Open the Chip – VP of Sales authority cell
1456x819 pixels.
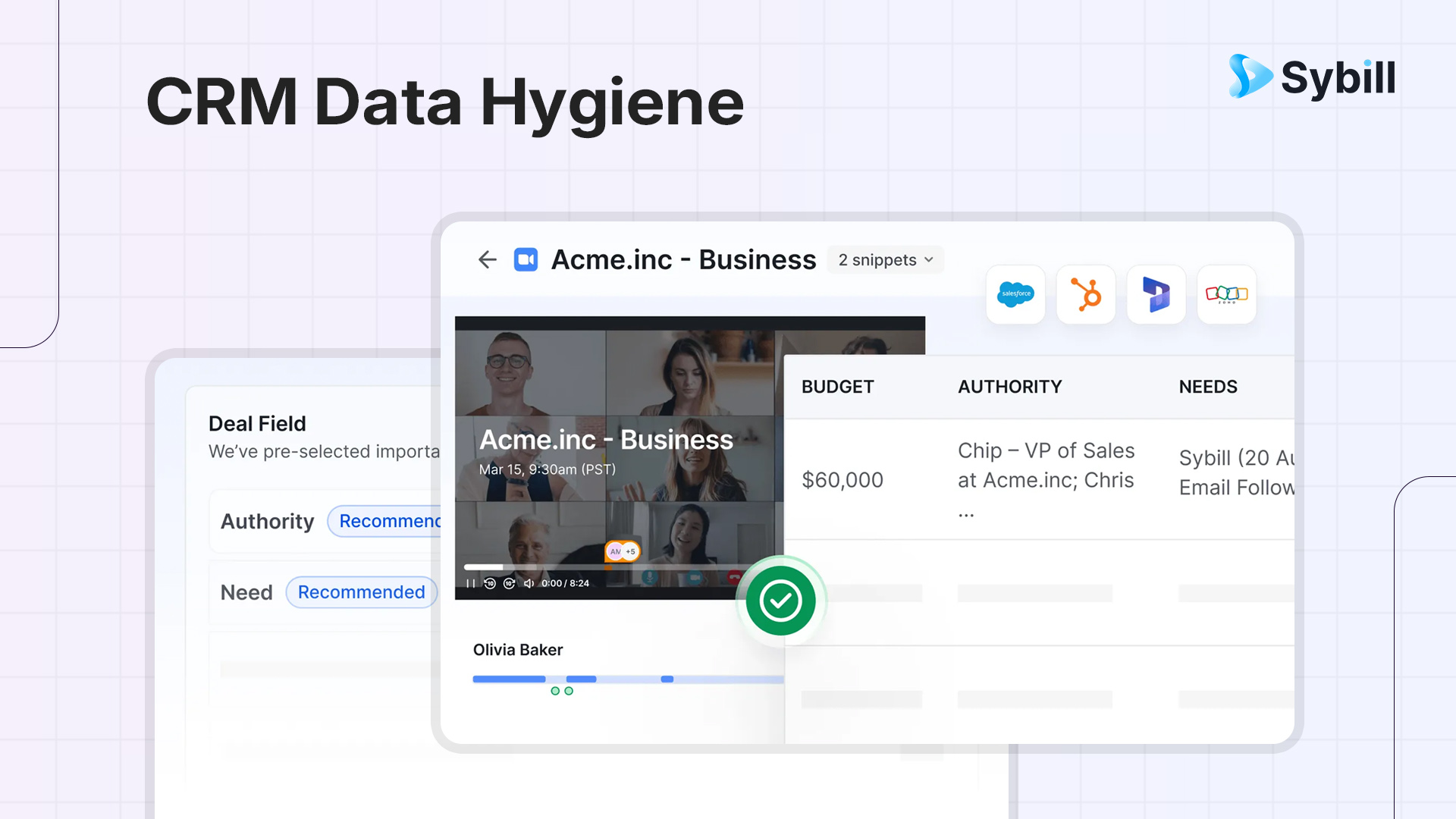point(1046,480)
